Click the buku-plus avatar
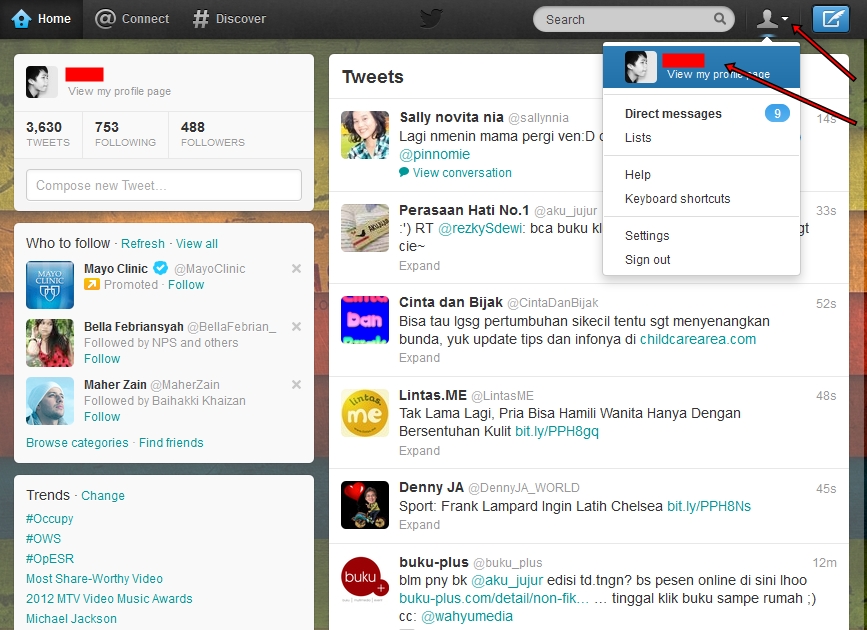 tap(365, 580)
